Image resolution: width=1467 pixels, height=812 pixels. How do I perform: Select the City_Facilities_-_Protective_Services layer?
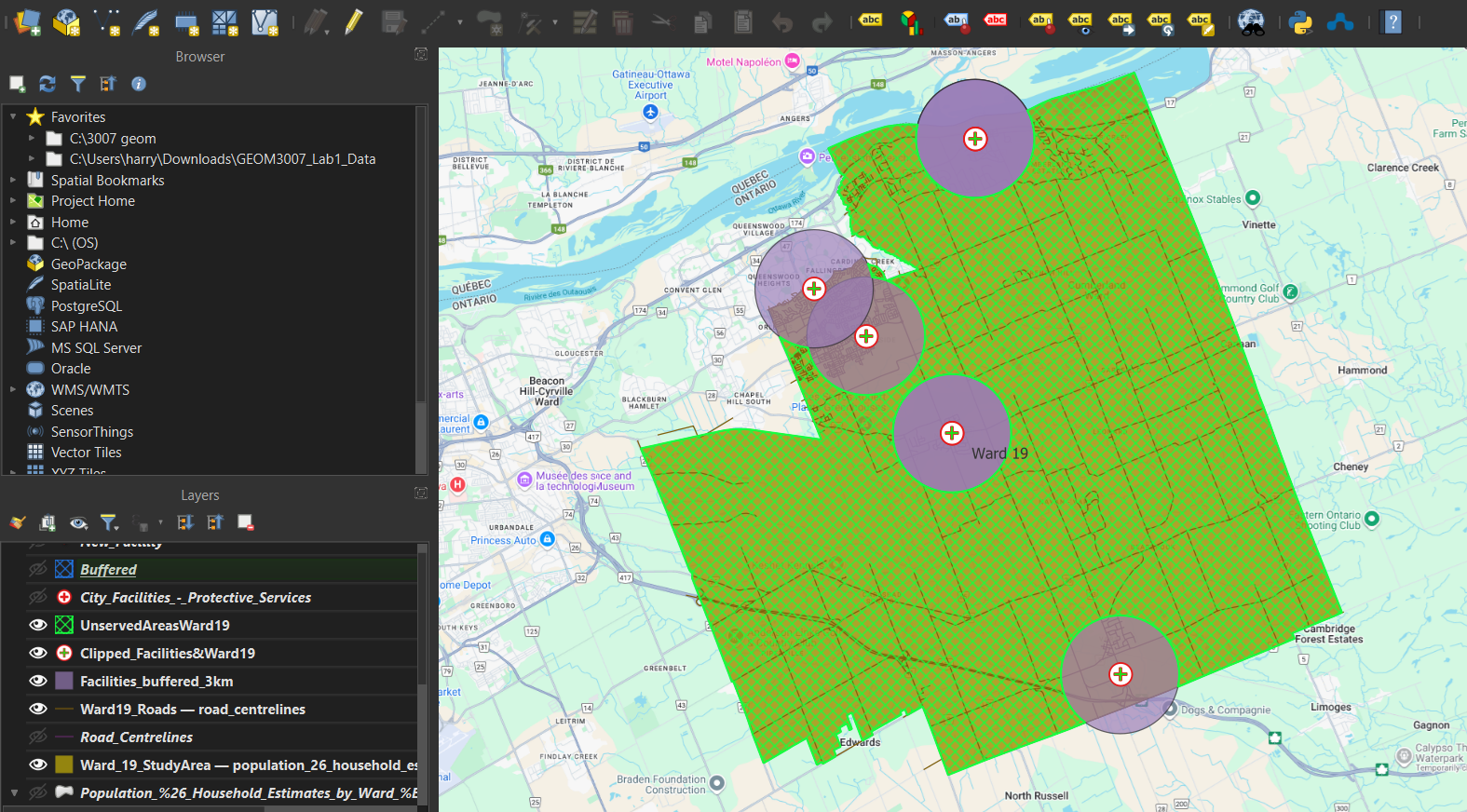(196, 598)
